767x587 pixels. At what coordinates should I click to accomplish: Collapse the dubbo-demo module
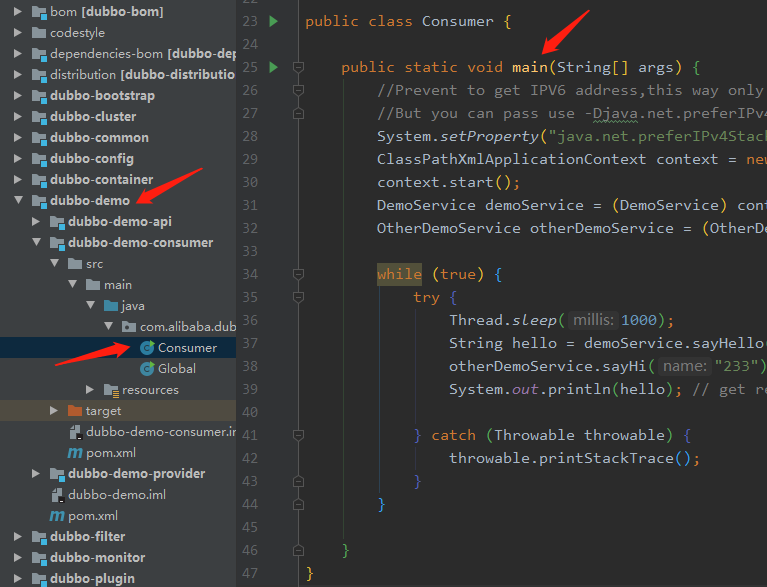coord(19,200)
